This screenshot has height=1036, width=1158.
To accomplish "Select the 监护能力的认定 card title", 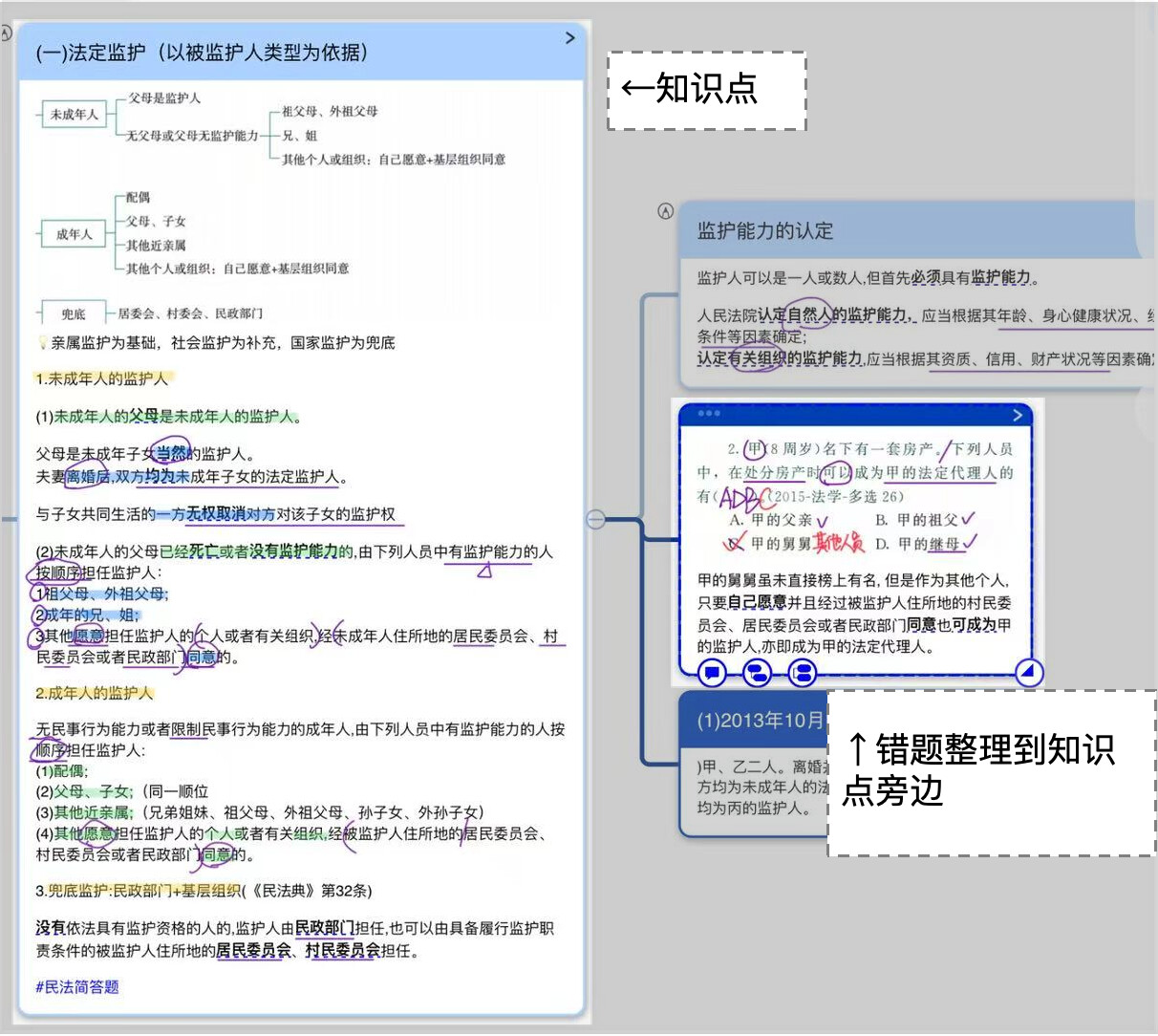I will click(x=765, y=230).
